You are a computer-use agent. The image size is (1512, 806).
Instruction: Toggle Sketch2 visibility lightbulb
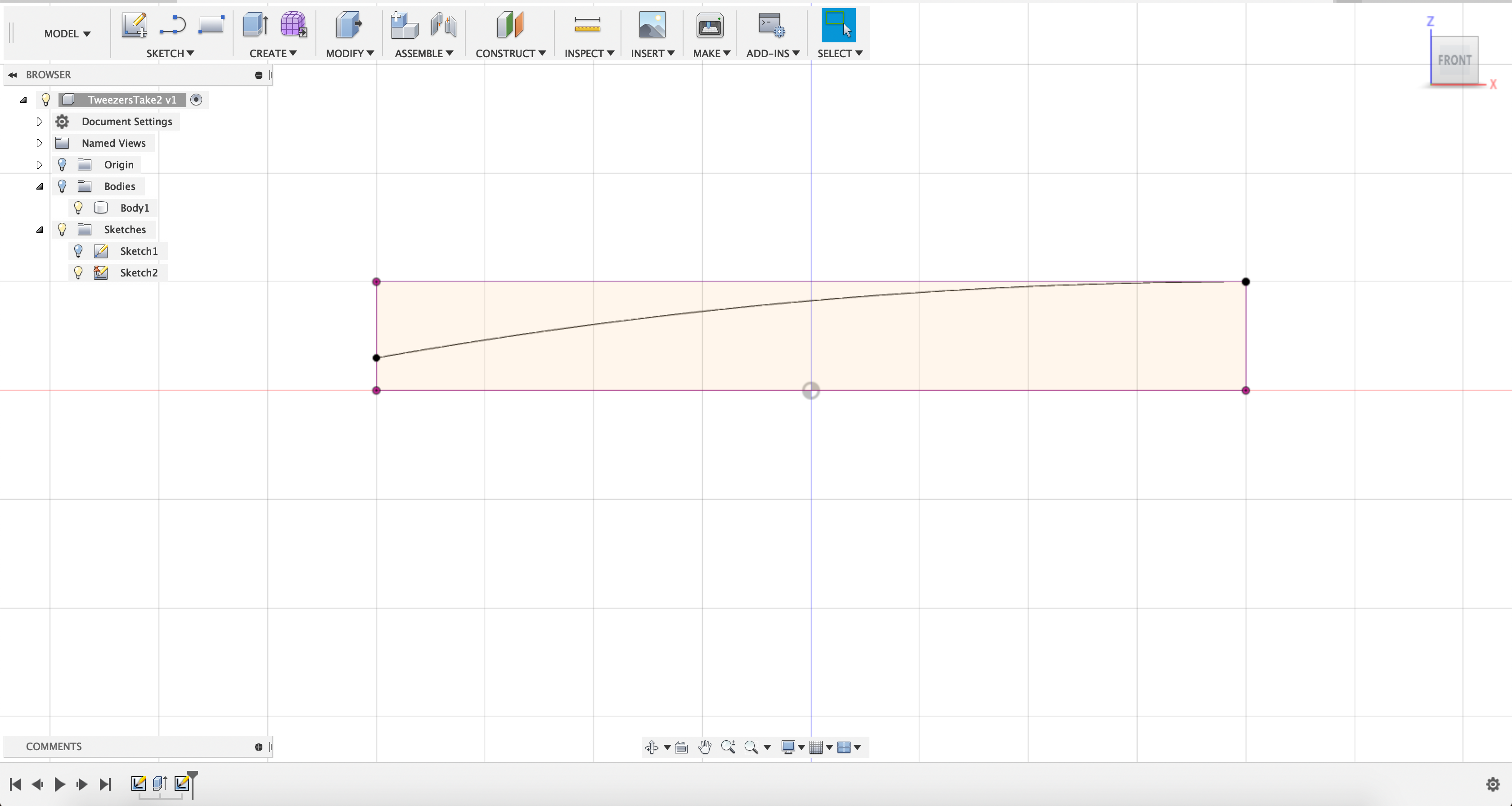(x=78, y=272)
